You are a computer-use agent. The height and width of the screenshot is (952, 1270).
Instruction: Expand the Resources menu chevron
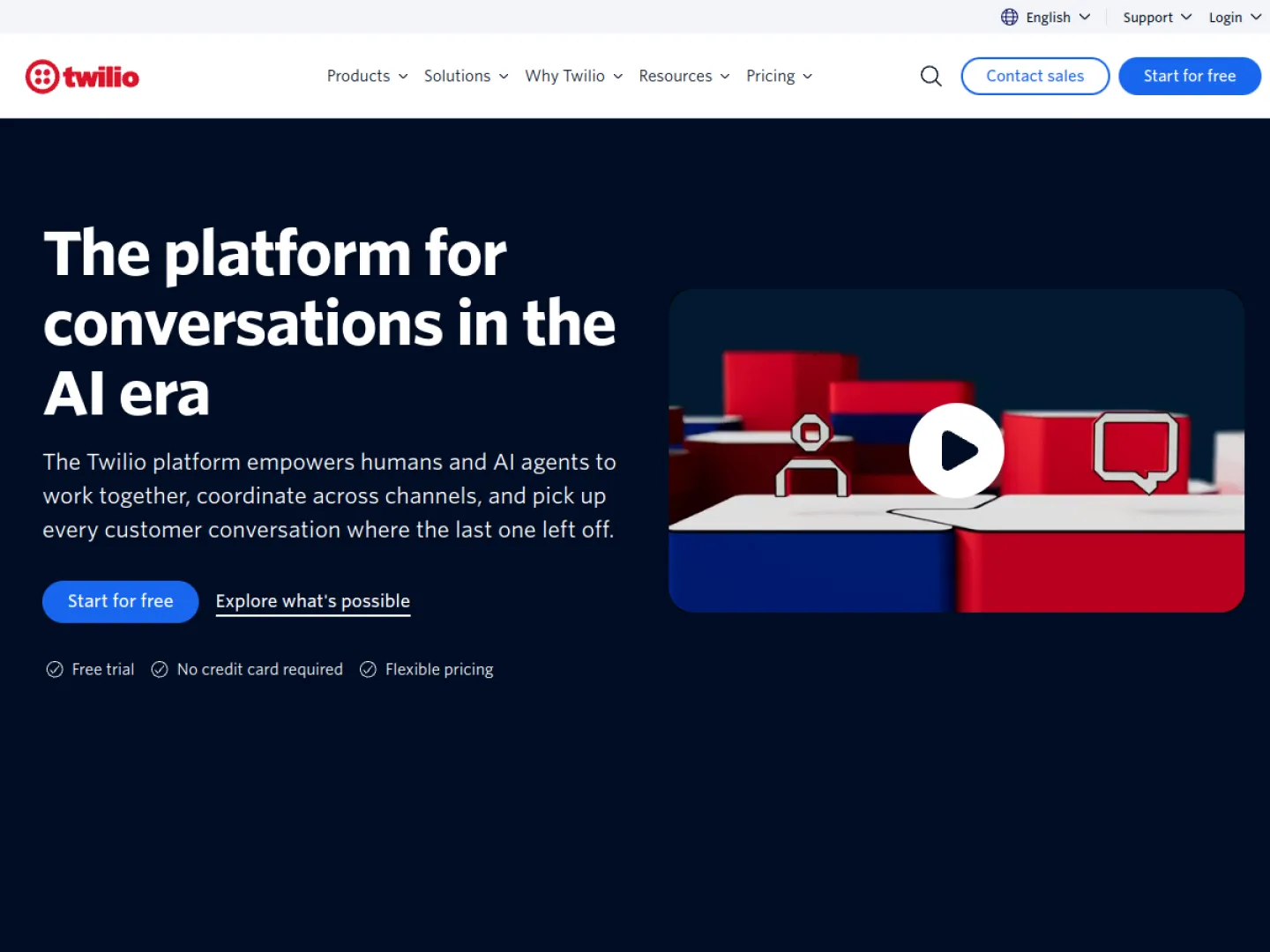(x=725, y=77)
